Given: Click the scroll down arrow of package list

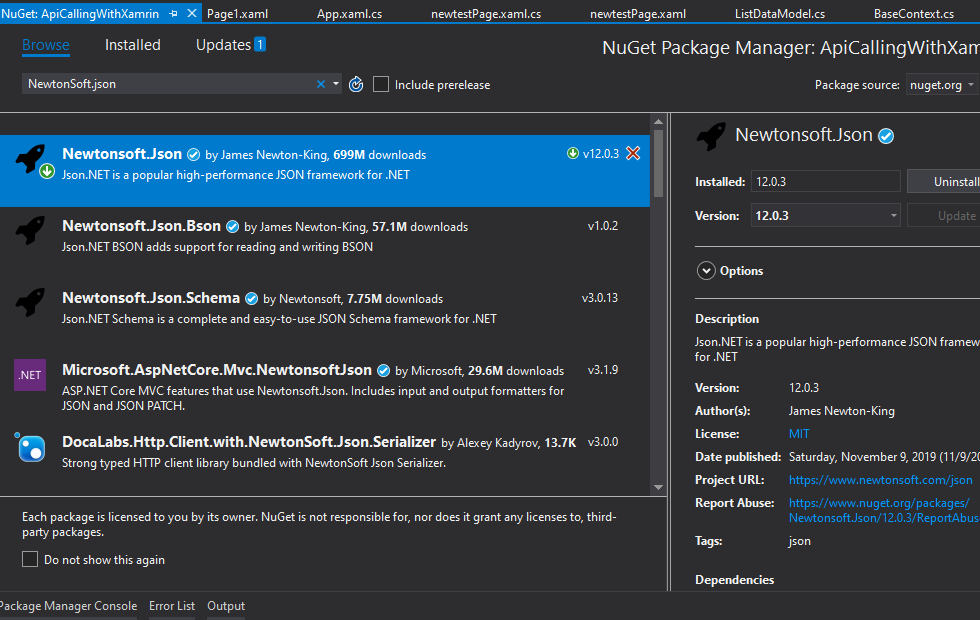Looking at the screenshot, I should 658,488.
